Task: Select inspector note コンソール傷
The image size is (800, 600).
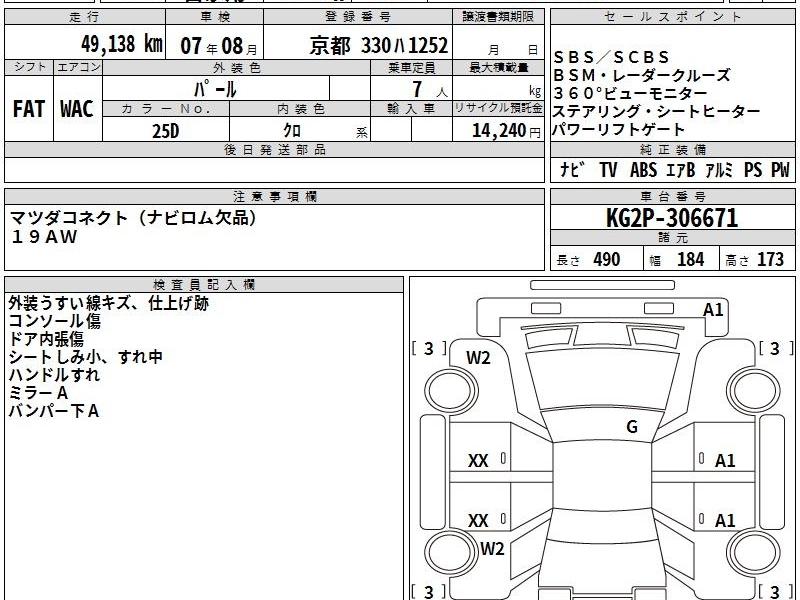Action: pos(55,321)
